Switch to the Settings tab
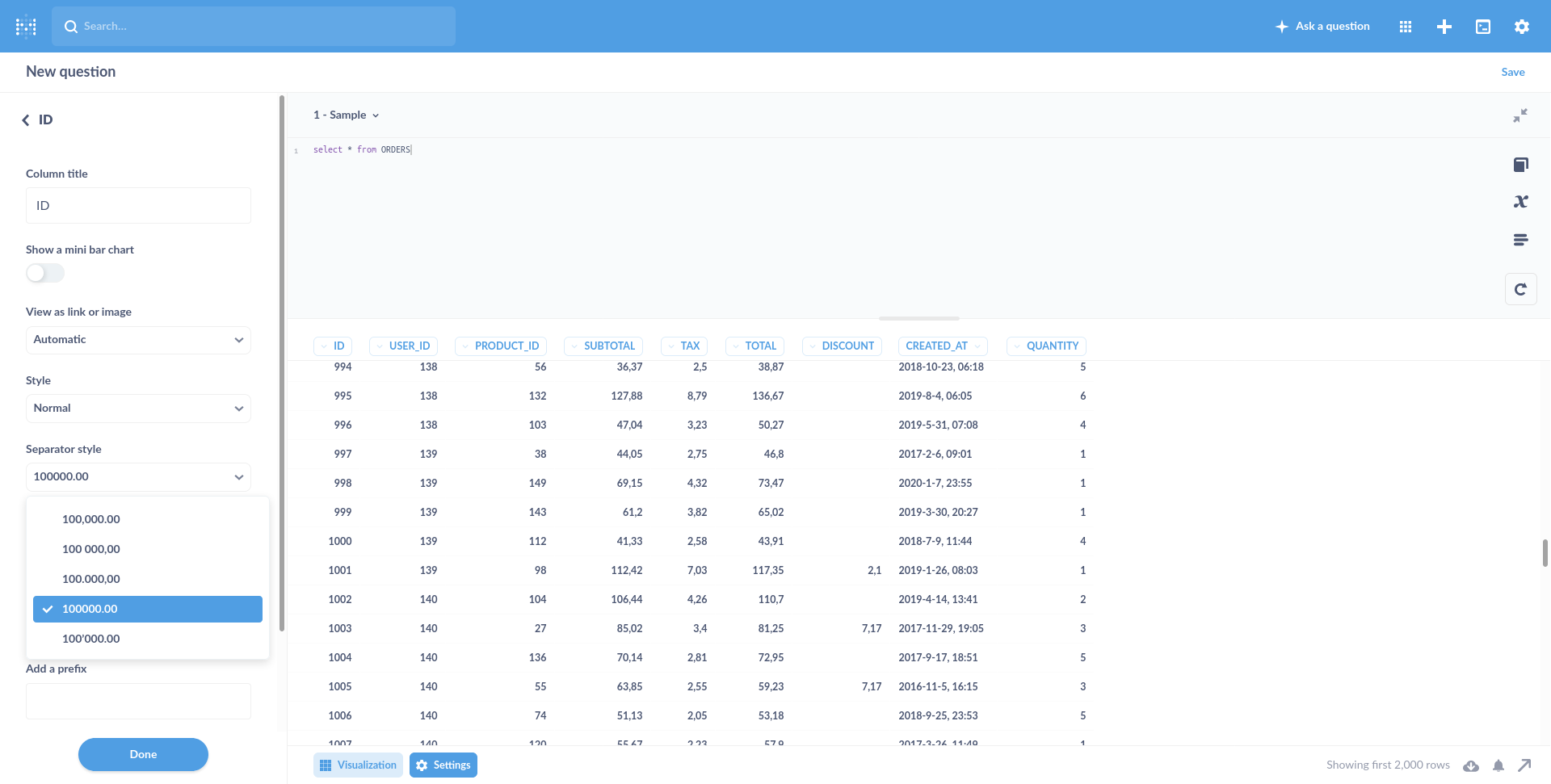Image resolution: width=1551 pixels, height=784 pixels. [x=443, y=765]
